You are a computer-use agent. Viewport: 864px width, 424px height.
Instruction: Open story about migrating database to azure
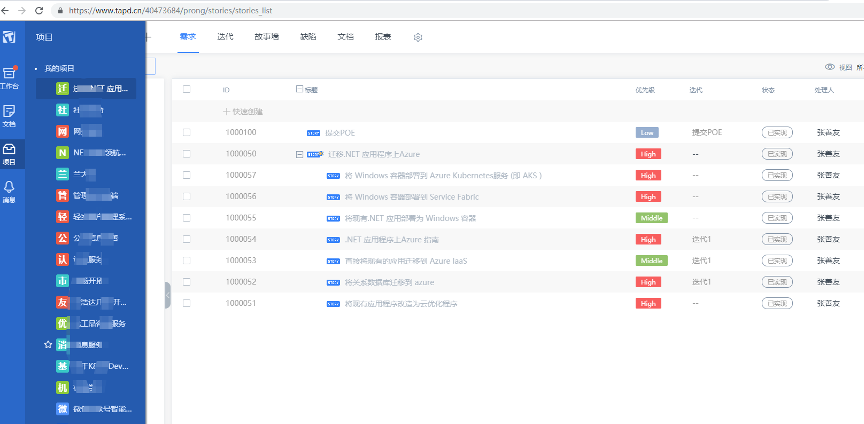tap(389, 282)
